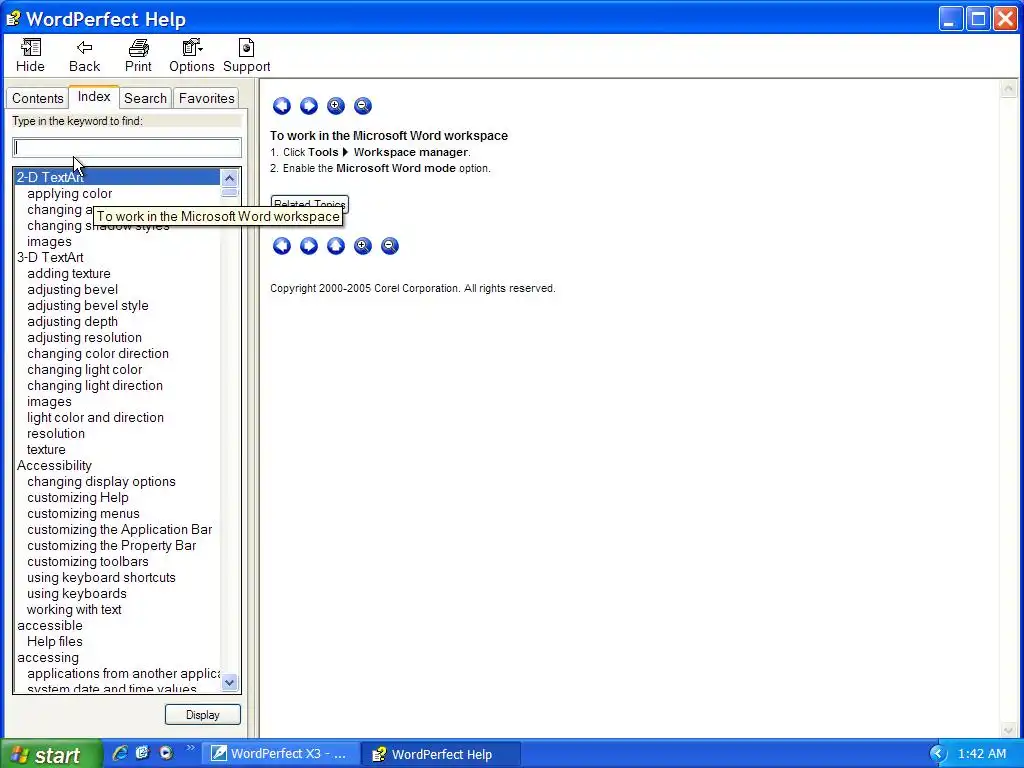Focus the keyword input field

127,148
